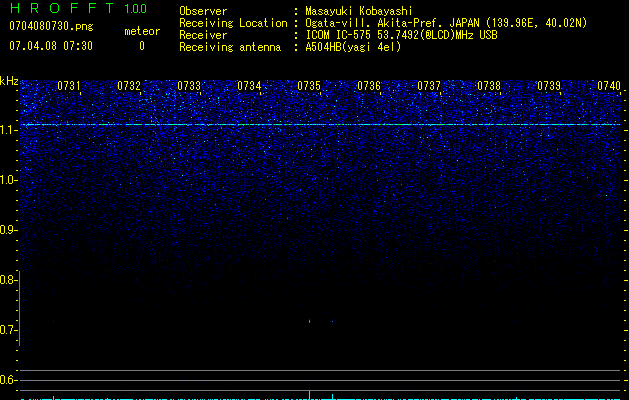Click the 0.8 frequency axis label

pyautogui.click(x=8, y=280)
